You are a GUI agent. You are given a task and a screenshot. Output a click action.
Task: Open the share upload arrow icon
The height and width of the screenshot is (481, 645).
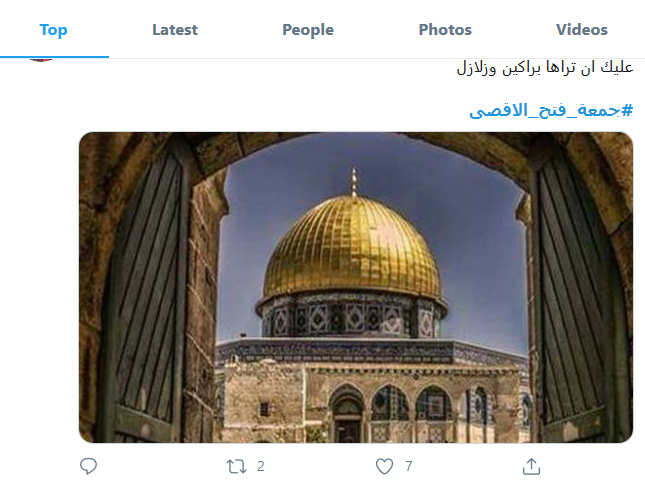tap(531, 466)
